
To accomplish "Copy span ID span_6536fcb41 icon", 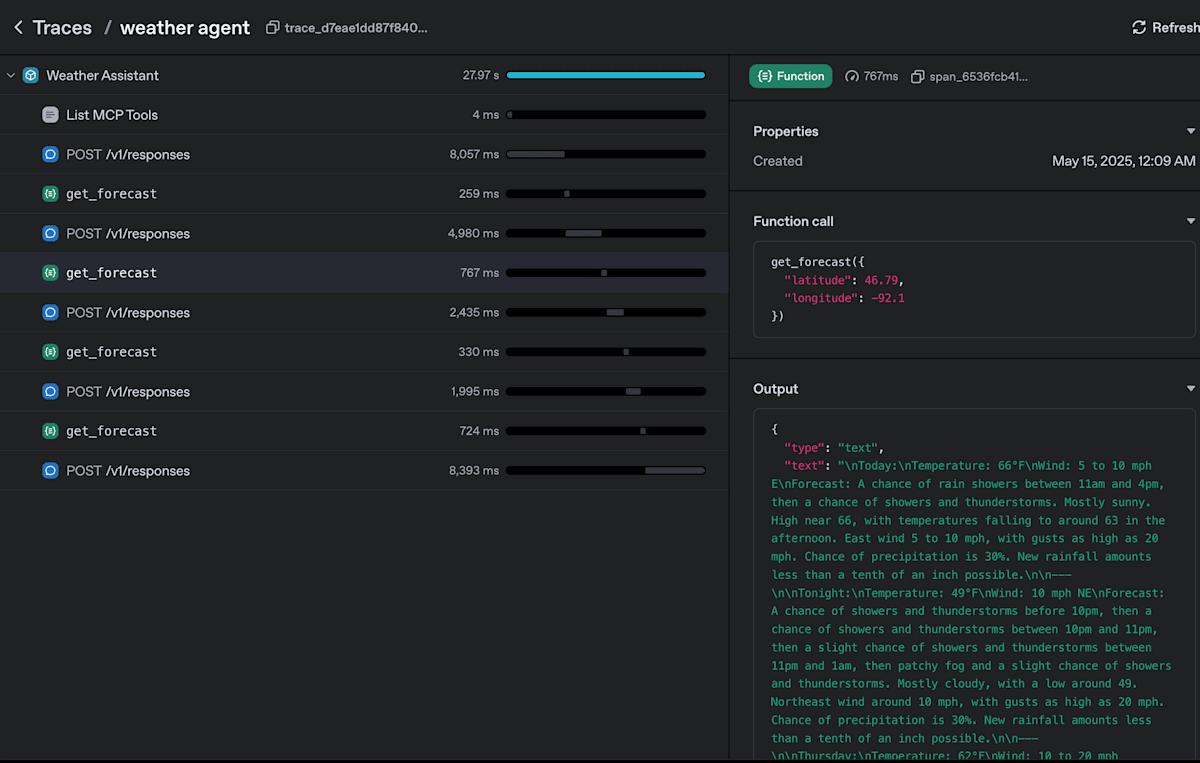I will (918, 76).
